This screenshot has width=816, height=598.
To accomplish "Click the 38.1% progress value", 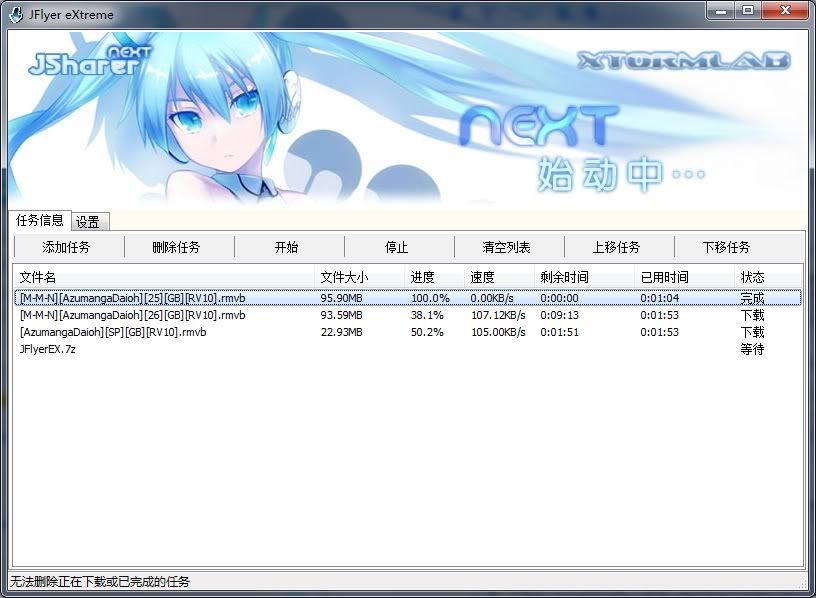I will (x=427, y=315).
